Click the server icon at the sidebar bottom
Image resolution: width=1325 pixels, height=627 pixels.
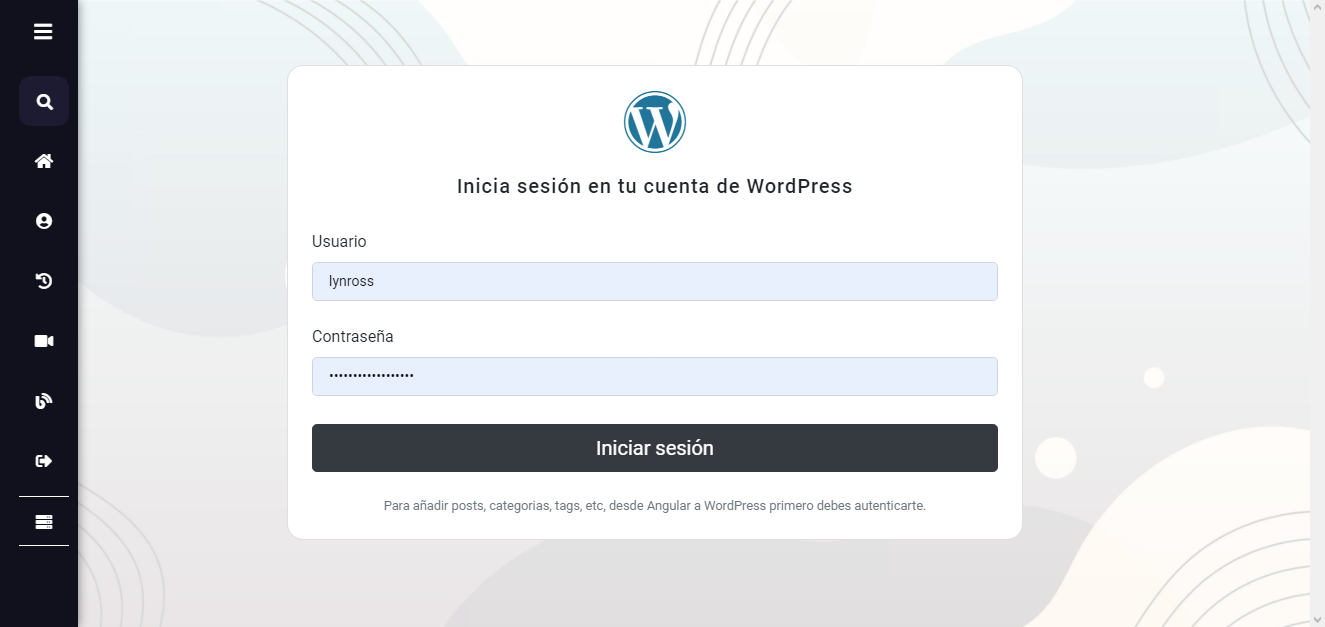[44, 522]
